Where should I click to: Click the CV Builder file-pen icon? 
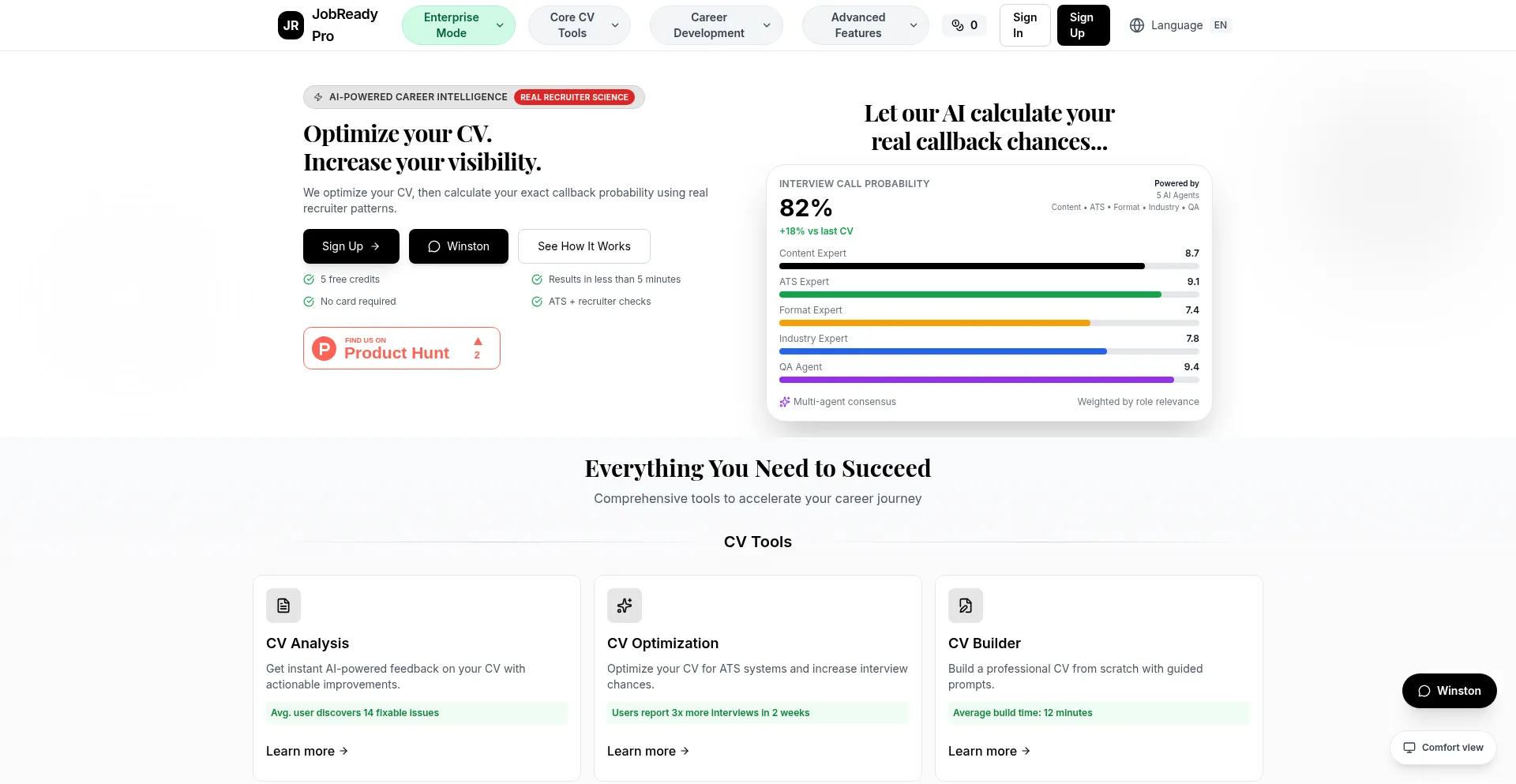click(966, 606)
